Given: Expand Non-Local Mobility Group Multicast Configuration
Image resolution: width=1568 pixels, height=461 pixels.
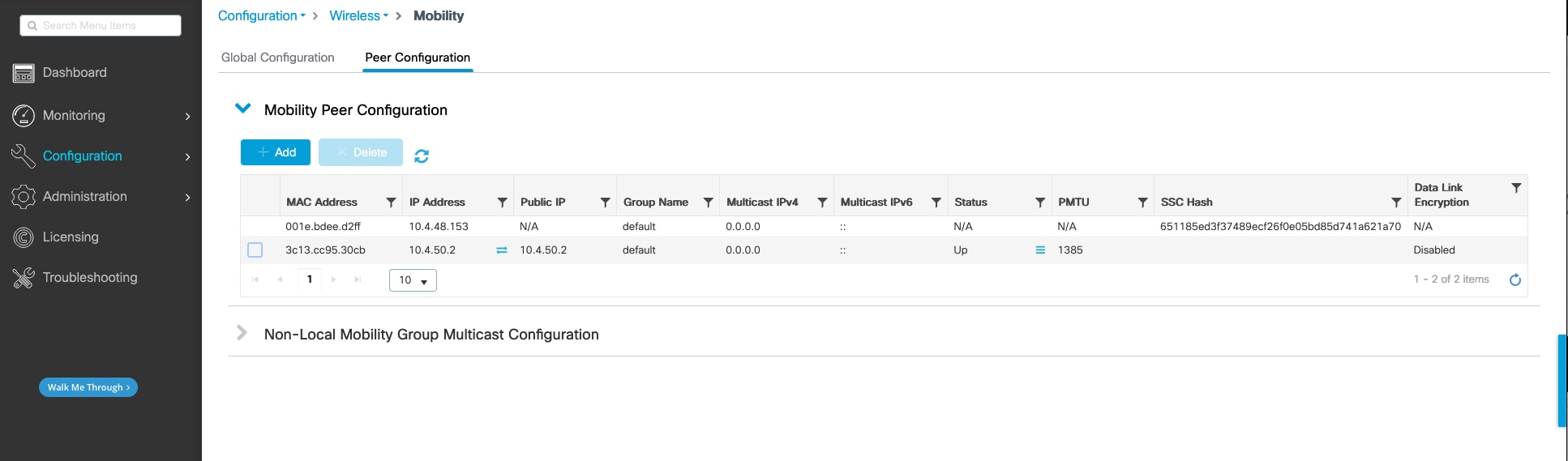Looking at the screenshot, I should [242, 333].
